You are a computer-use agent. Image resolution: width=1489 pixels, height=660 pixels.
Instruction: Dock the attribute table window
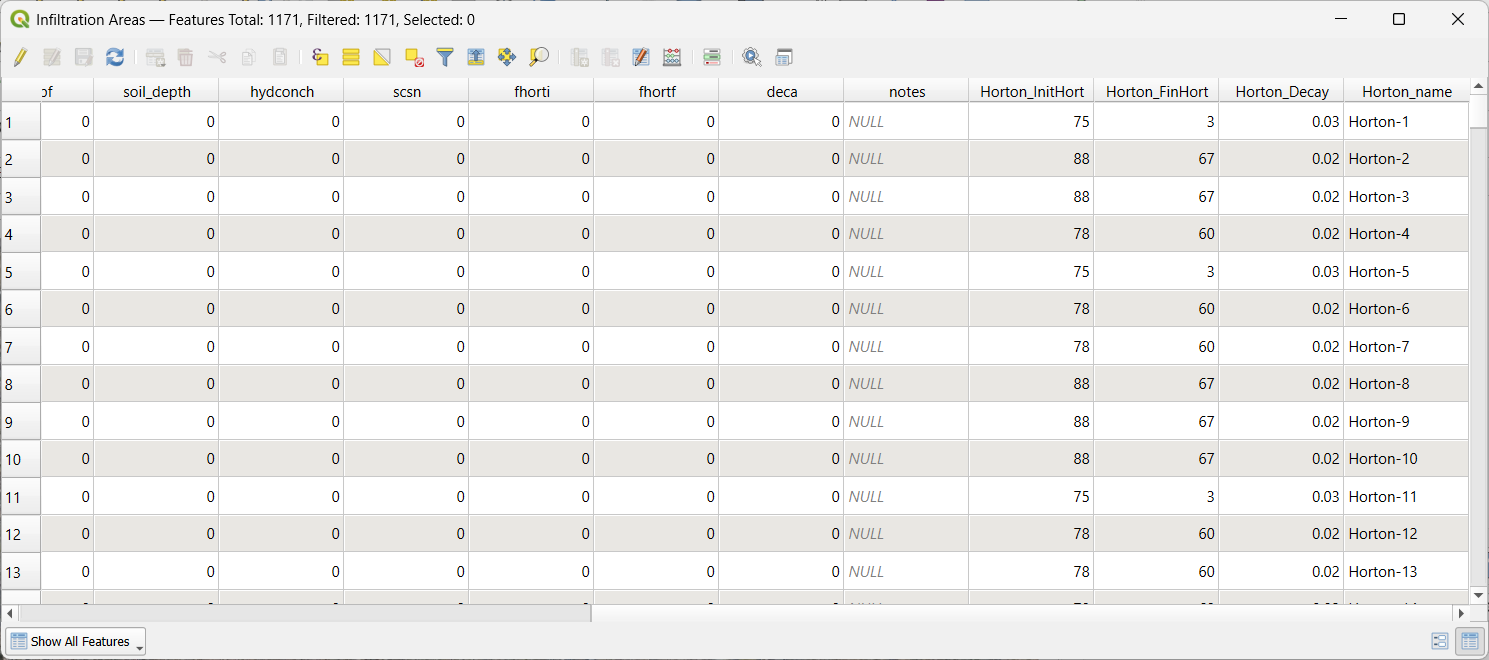[784, 57]
